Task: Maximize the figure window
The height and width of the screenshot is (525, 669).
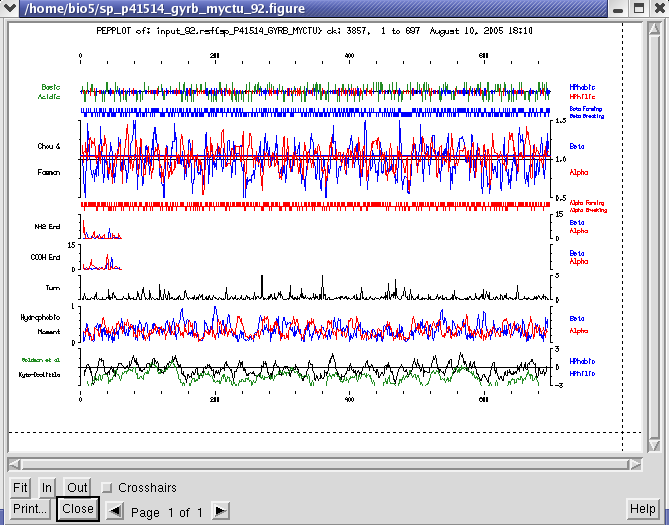Action: (x=637, y=9)
